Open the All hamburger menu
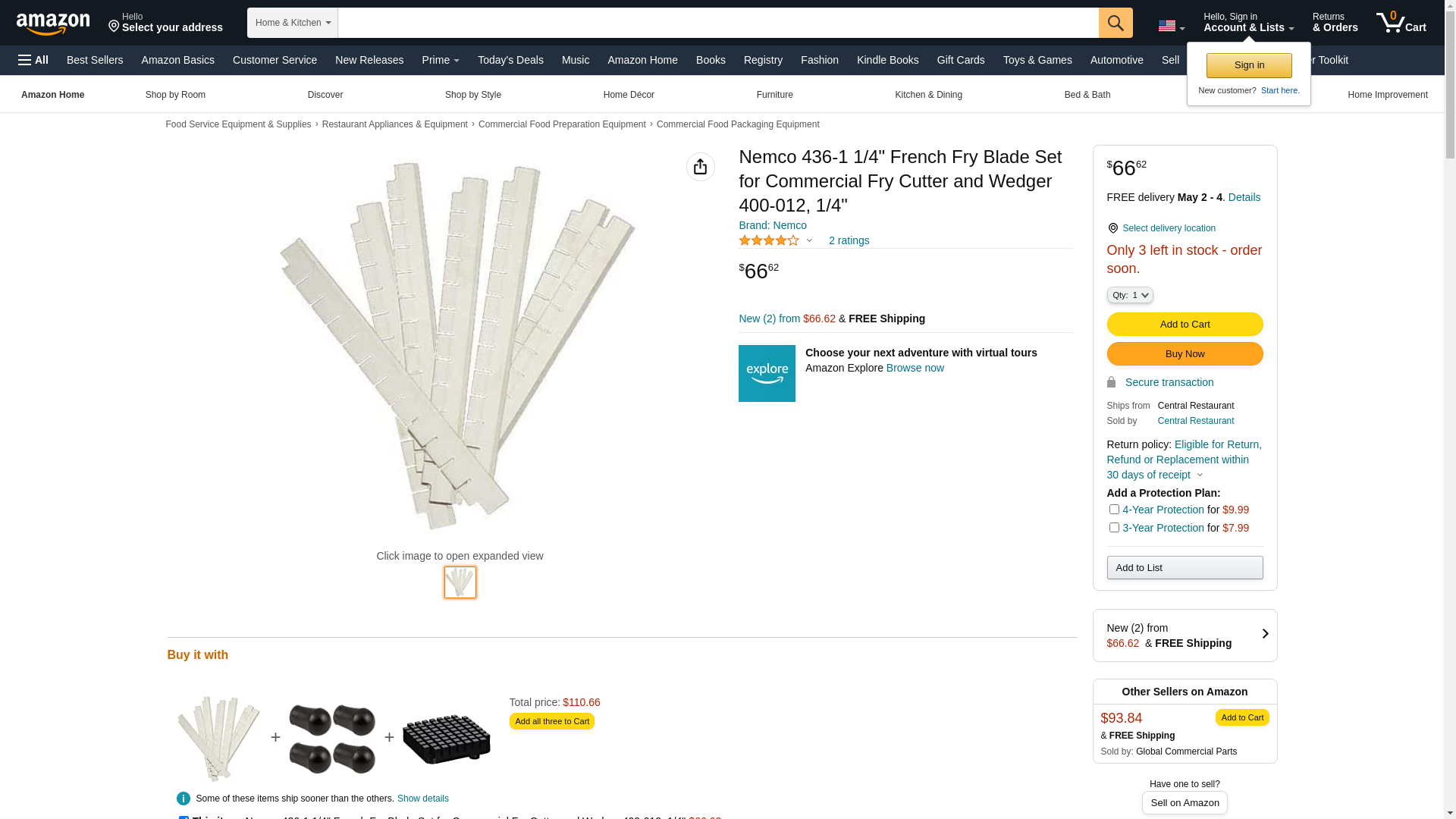Screen dimensions: 1456x819 [x=33, y=60]
